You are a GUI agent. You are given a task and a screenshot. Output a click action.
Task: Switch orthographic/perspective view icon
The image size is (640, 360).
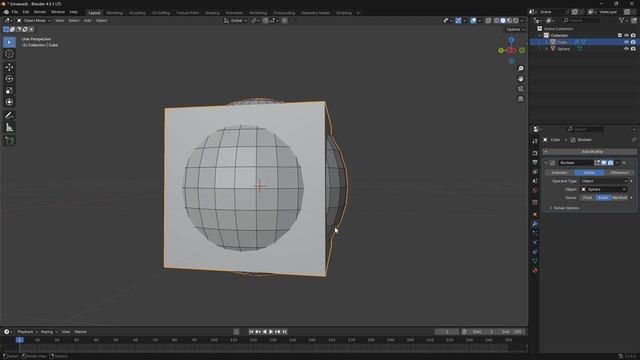pyautogui.click(x=520, y=99)
